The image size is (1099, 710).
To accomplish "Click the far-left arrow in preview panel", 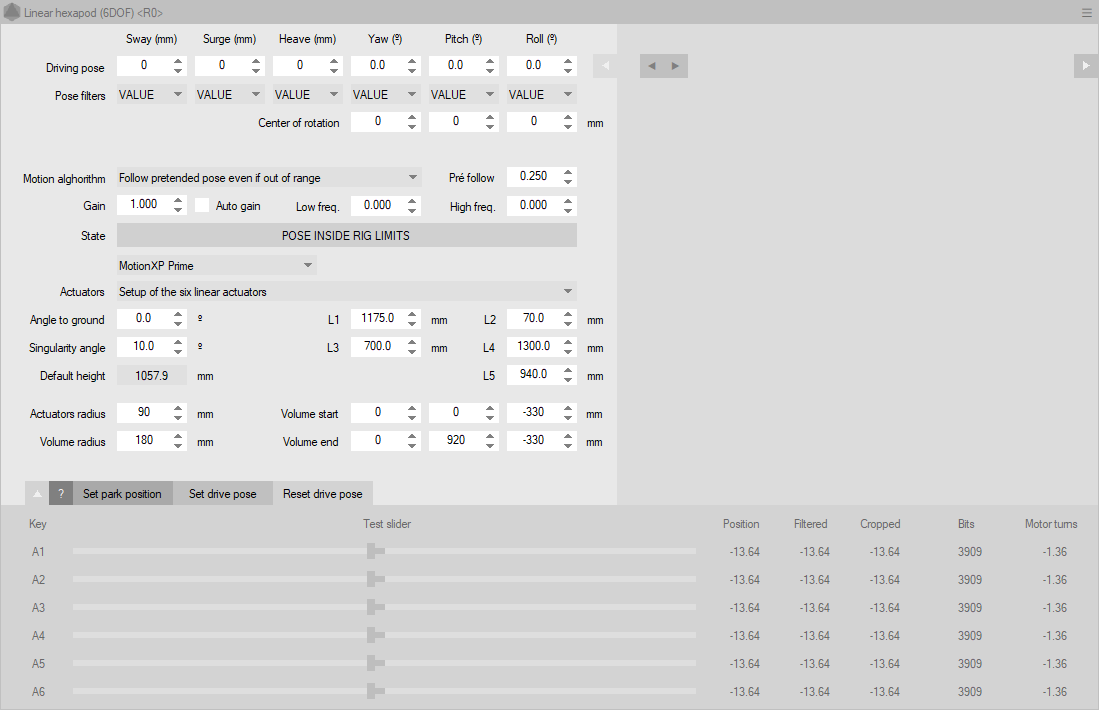I will pos(605,66).
